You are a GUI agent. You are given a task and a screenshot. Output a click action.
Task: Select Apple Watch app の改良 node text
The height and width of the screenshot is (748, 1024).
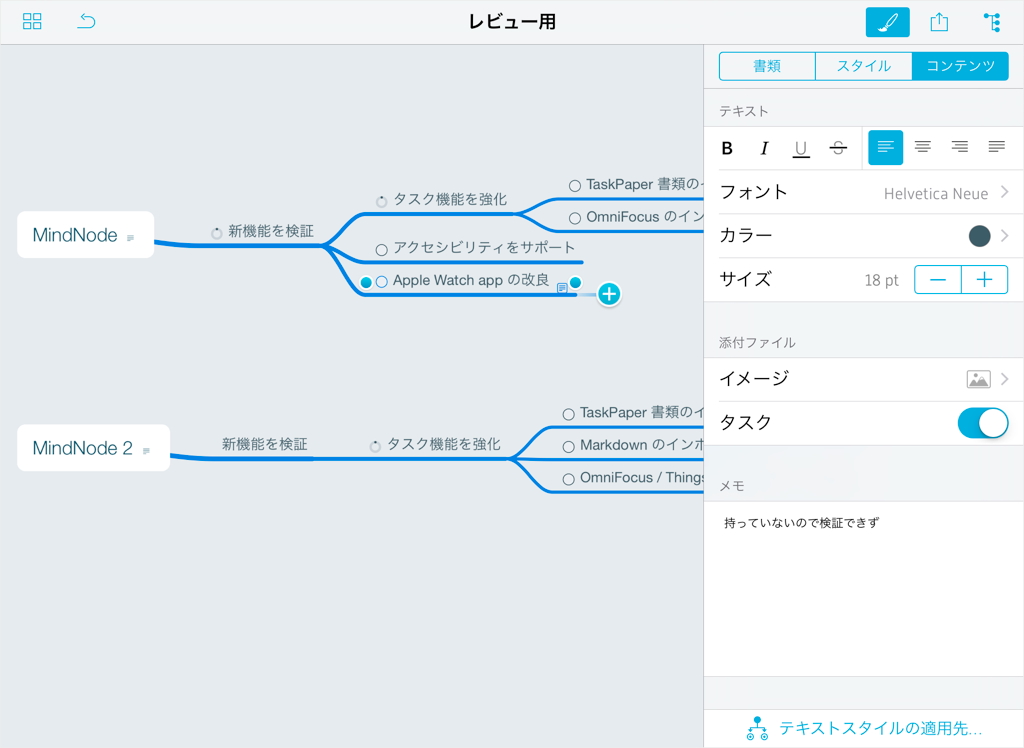point(471,280)
